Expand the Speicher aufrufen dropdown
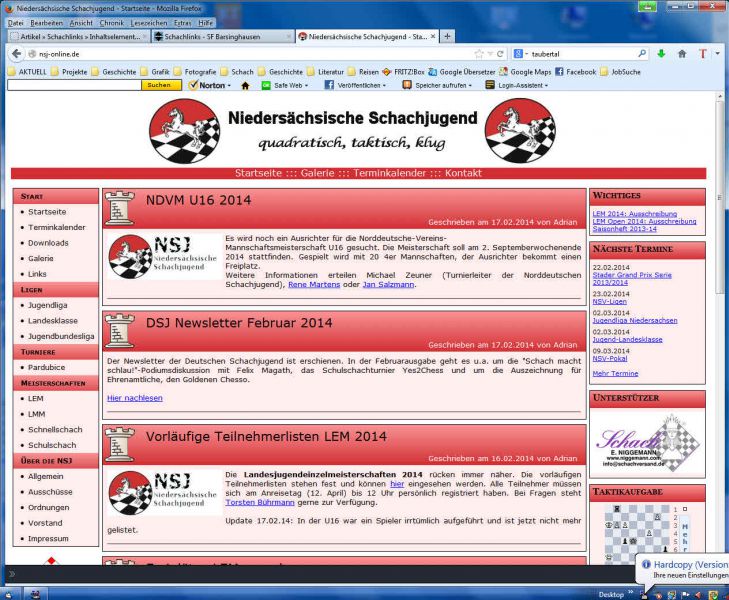729x600 pixels. coord(437,86)
